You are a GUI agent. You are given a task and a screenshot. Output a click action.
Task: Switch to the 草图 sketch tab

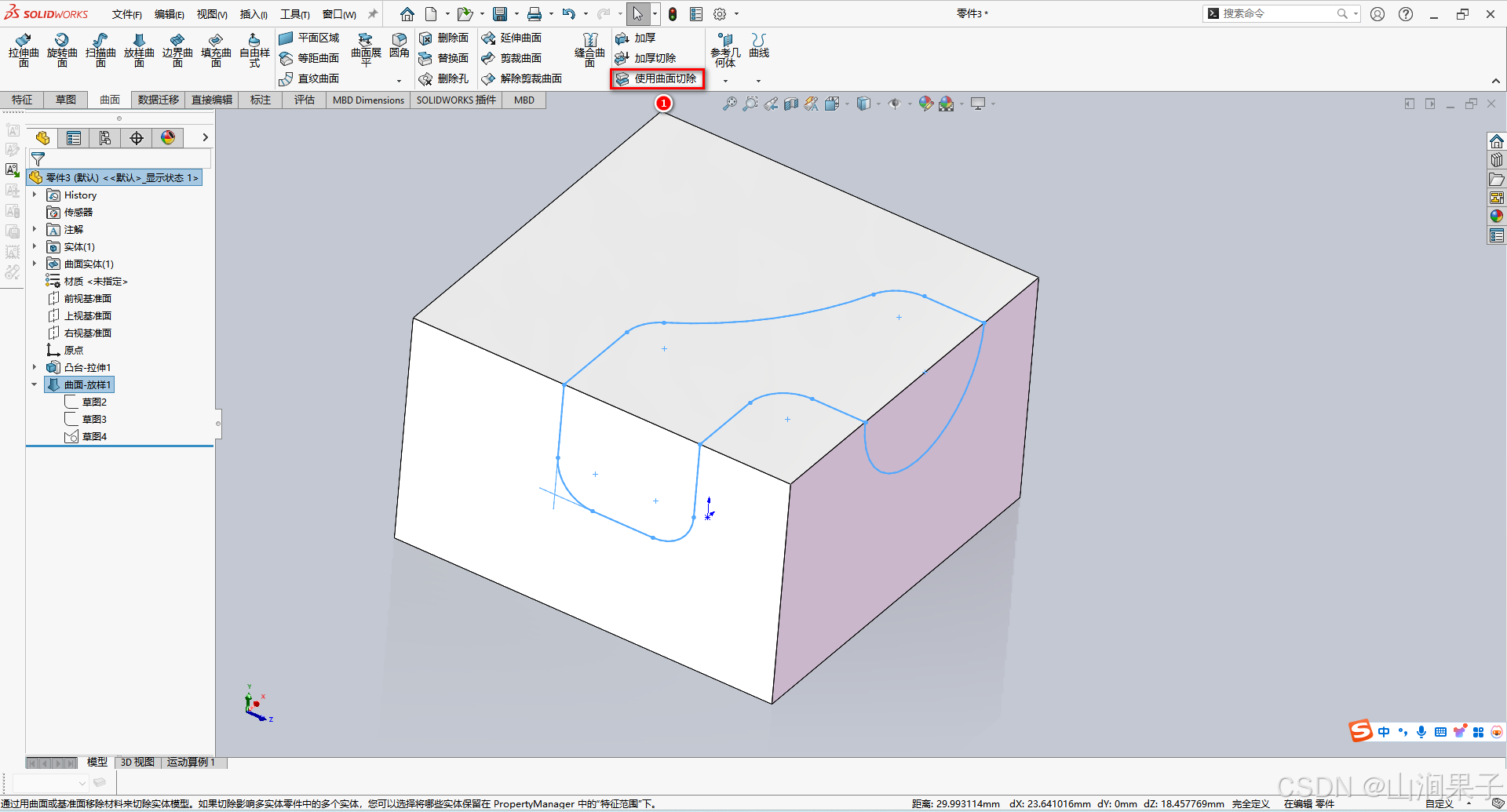coord(66,100)
